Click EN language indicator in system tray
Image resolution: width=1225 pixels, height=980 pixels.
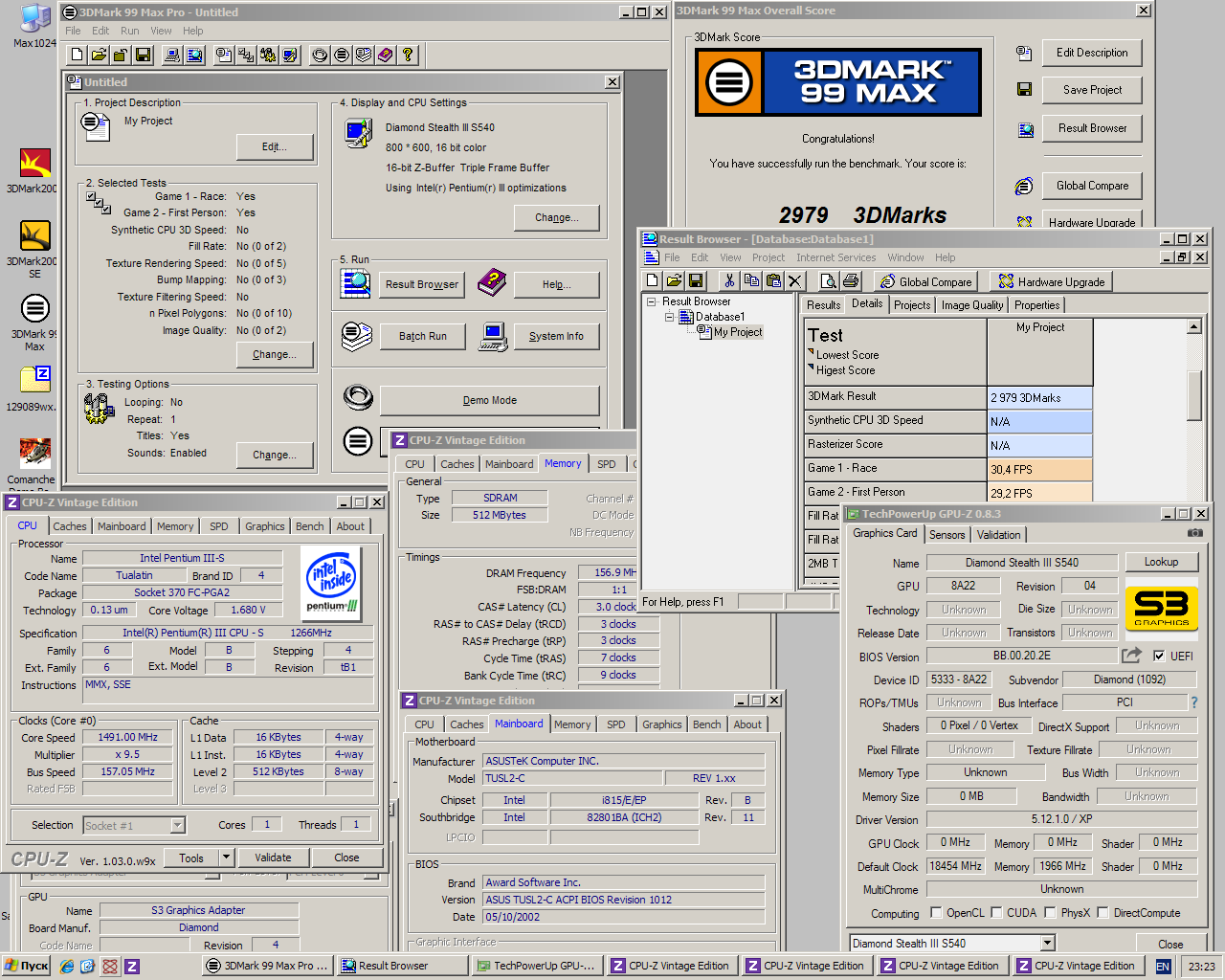click(x=1163, y=967)
